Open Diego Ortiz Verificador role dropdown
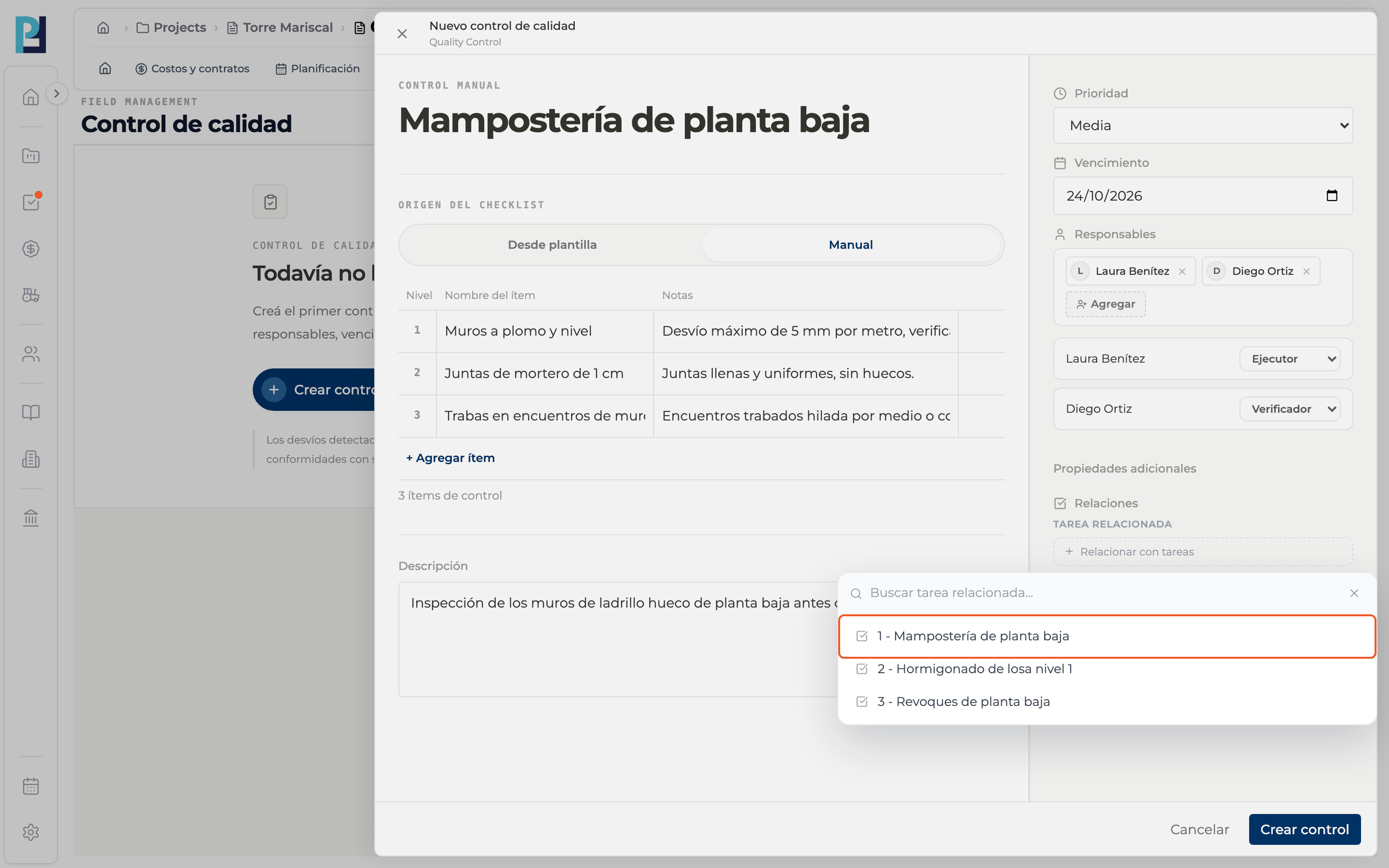This screenshot has height=868, width=1389. click(1290, 409)
